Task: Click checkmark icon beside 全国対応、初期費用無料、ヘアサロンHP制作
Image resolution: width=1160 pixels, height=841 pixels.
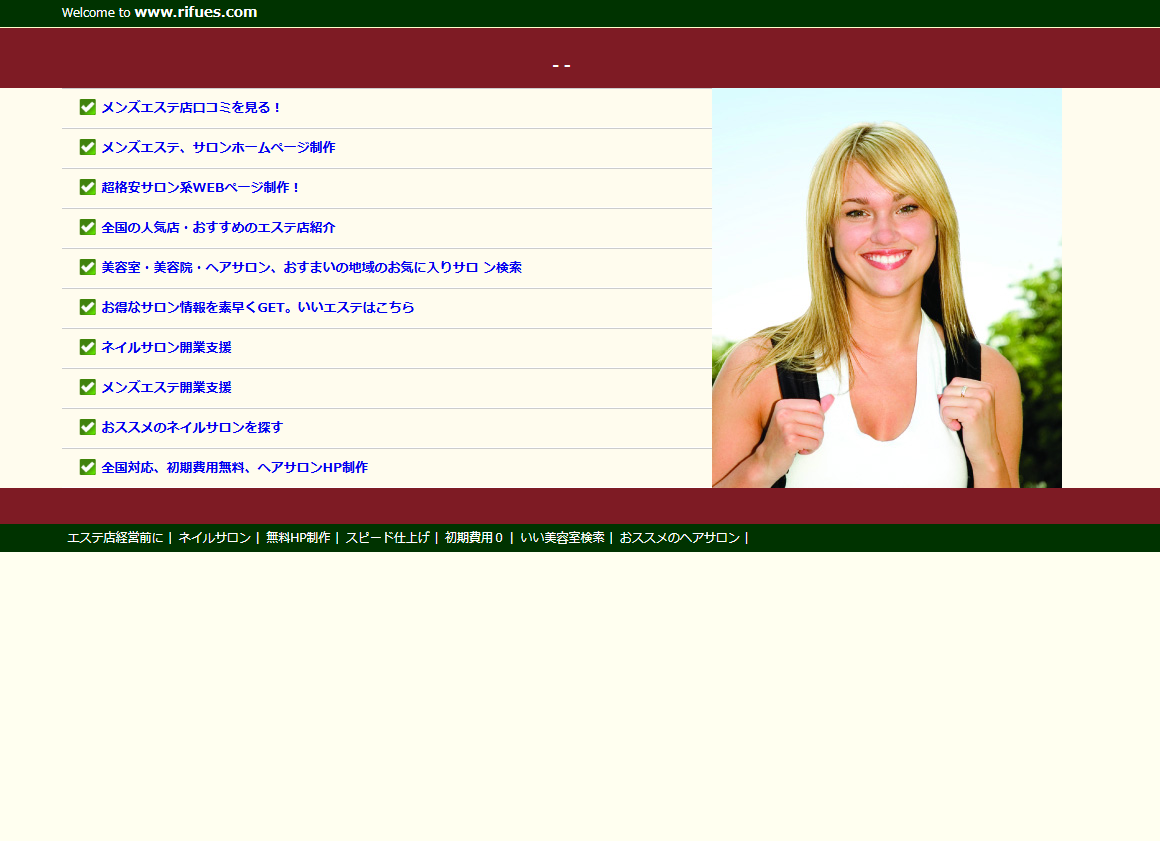Action: coord(87,467)
